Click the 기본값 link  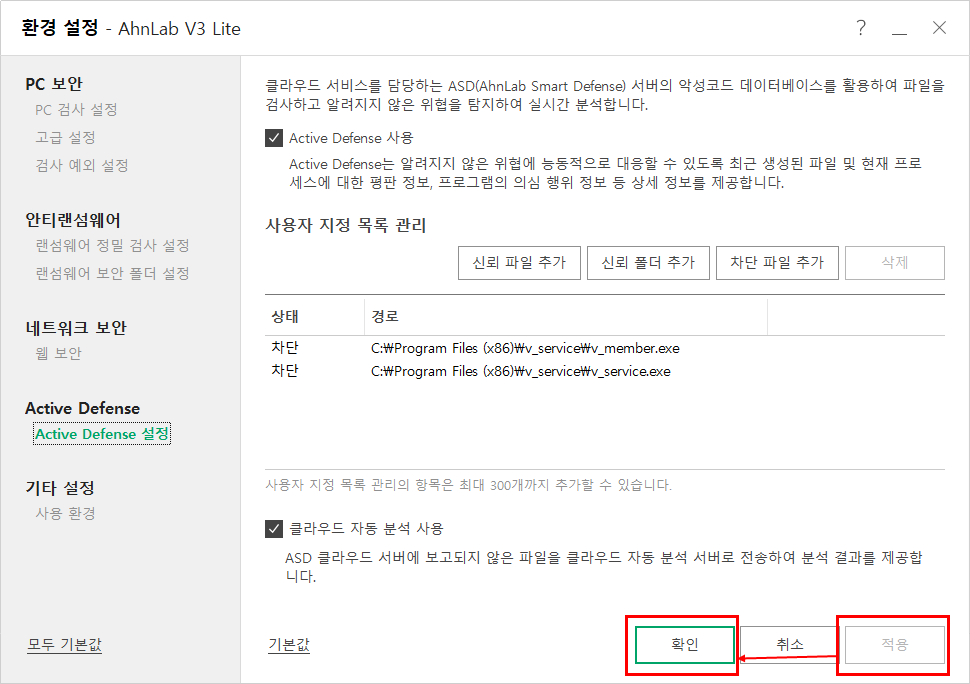click(x=289, y=645)
